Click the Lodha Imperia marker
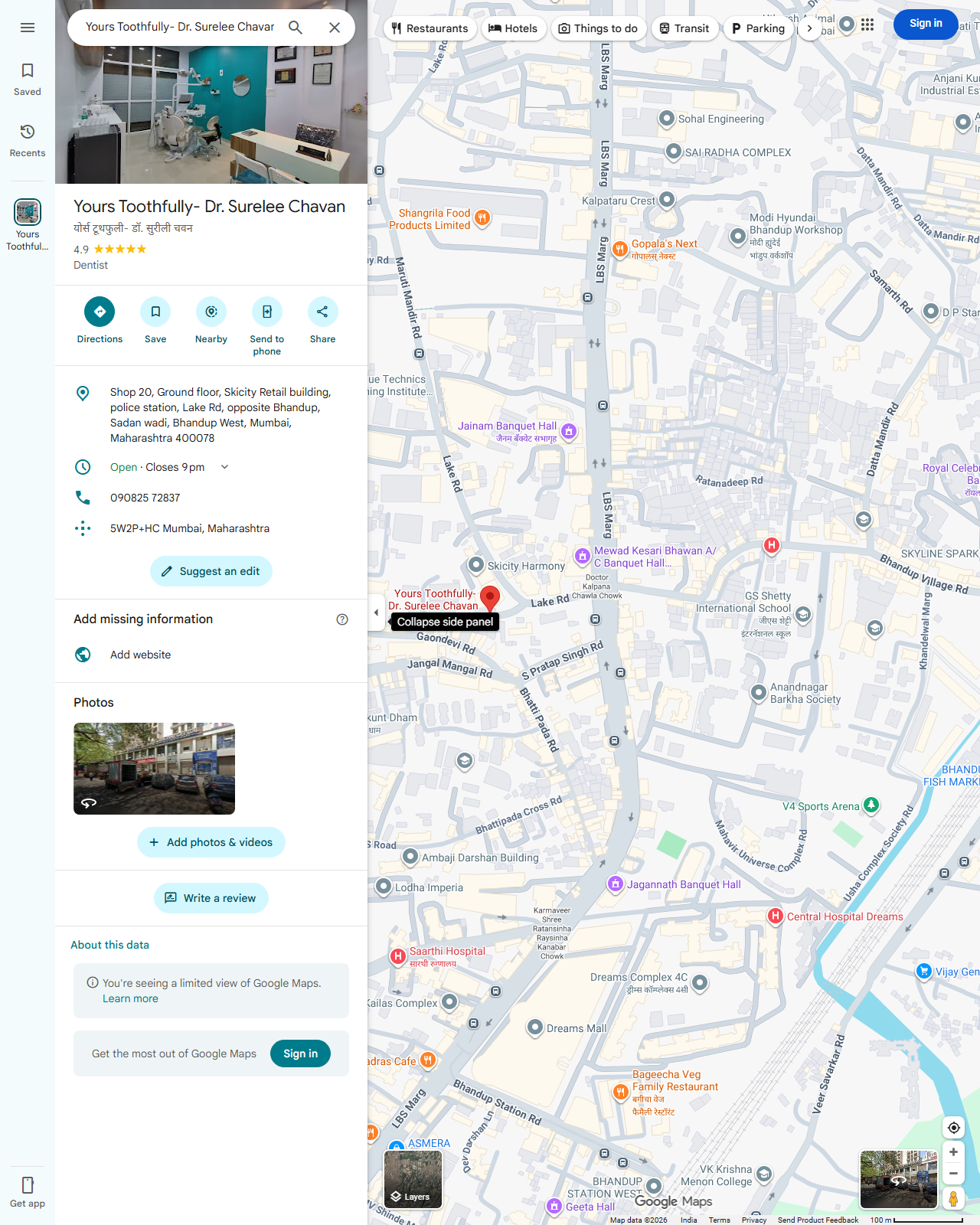Viewport: 980px width, 1225px height. (384, 887)
